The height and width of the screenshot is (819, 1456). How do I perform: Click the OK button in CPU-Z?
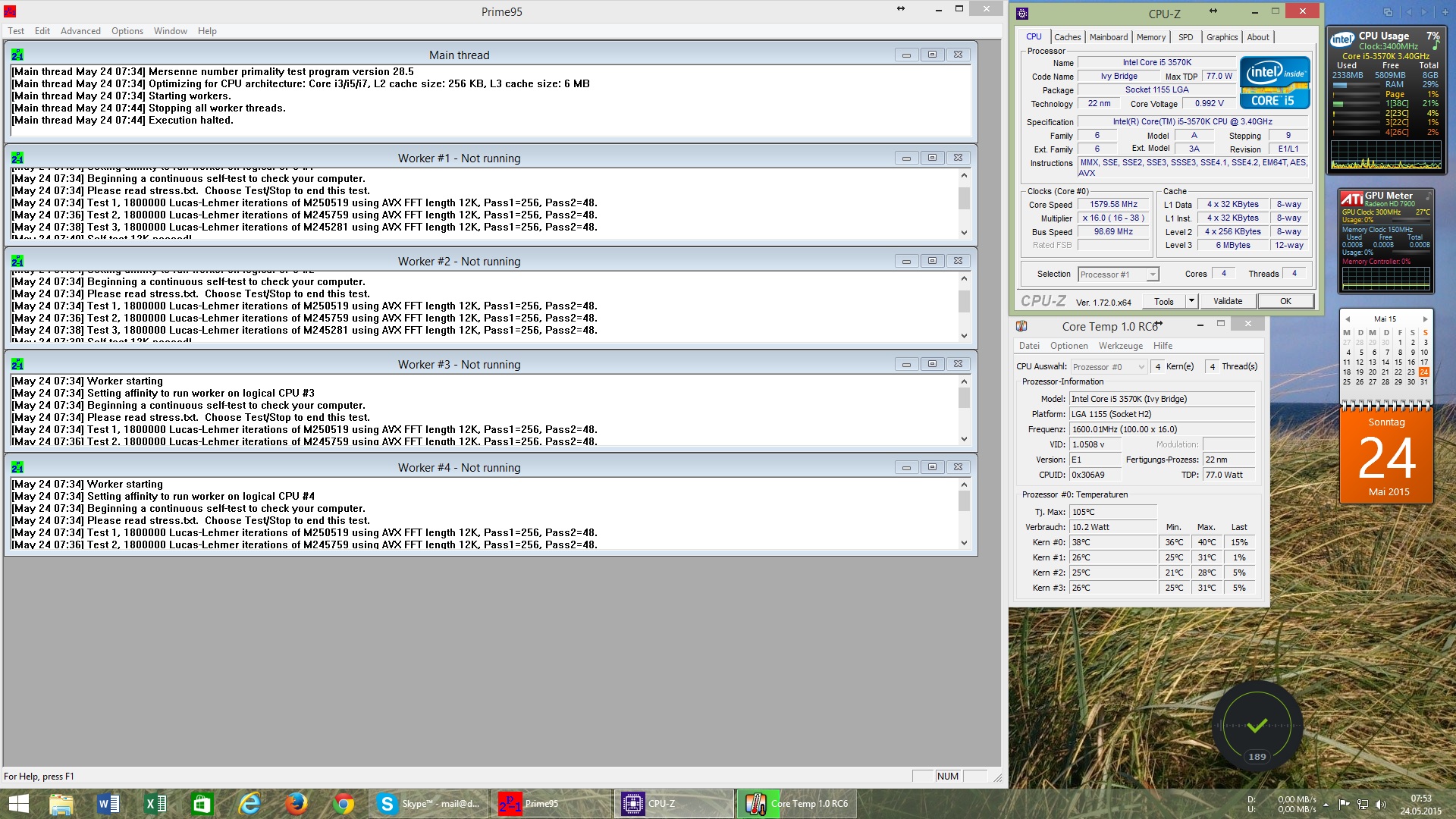click(x=1285, y=301)
